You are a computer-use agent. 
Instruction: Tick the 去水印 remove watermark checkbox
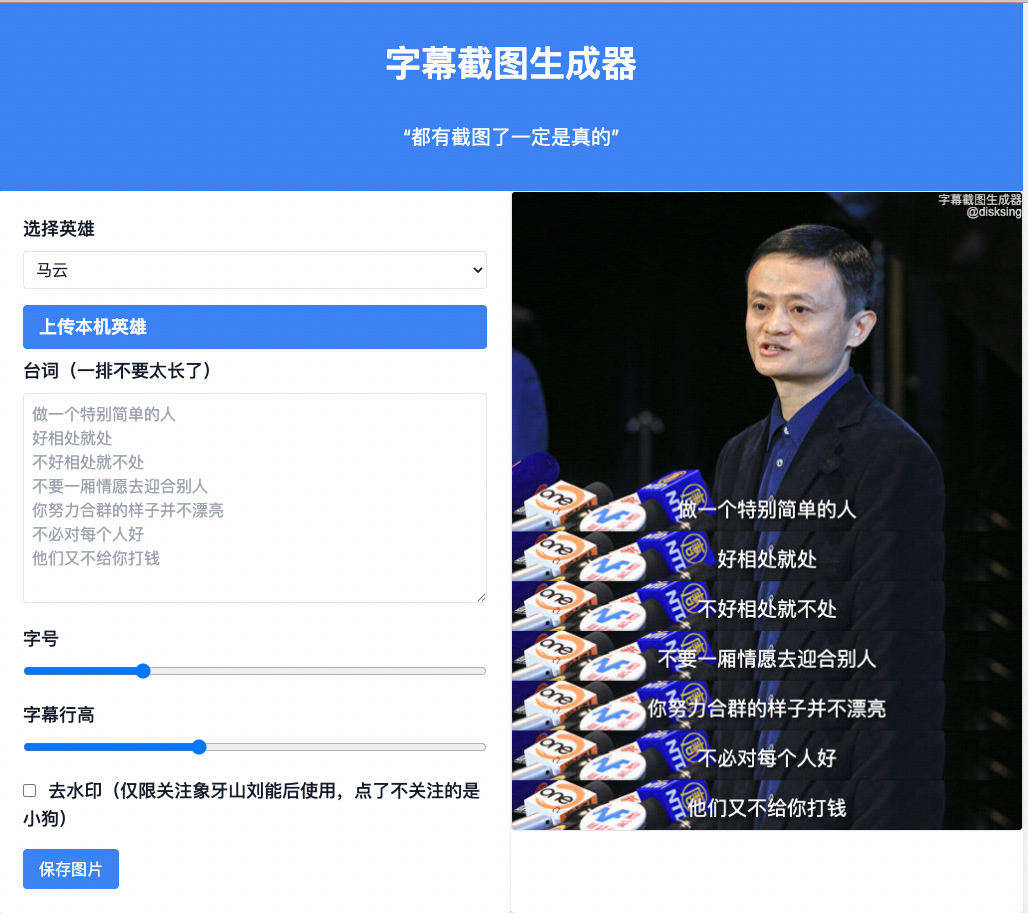tap(30, 790)
